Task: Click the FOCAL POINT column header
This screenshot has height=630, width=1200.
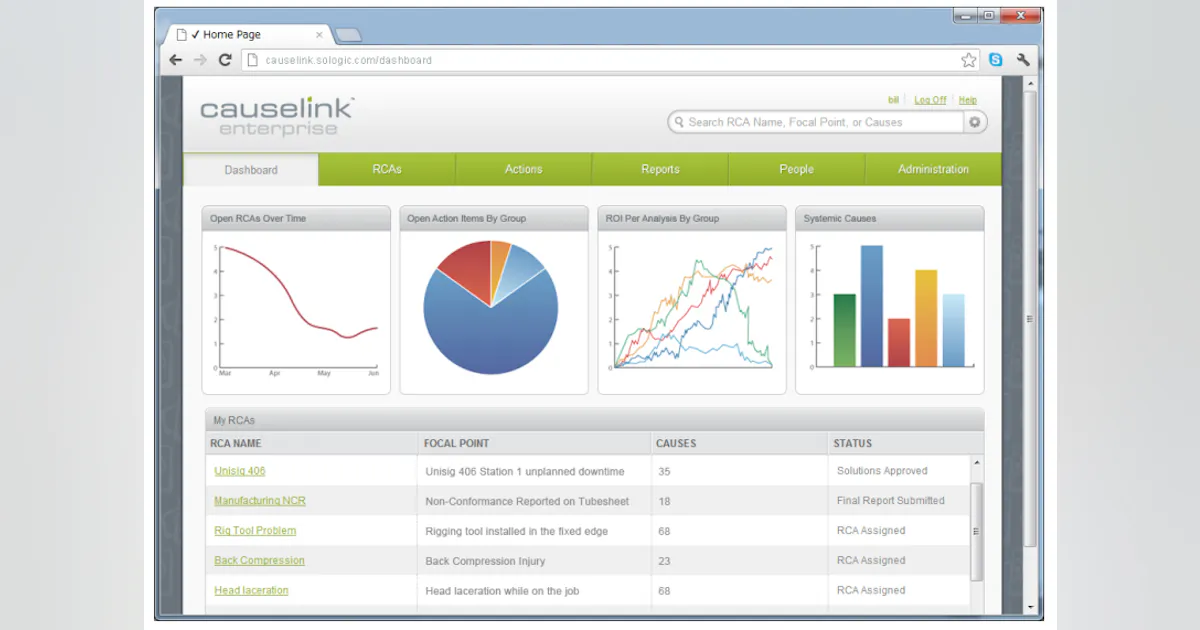Action: 457,443
